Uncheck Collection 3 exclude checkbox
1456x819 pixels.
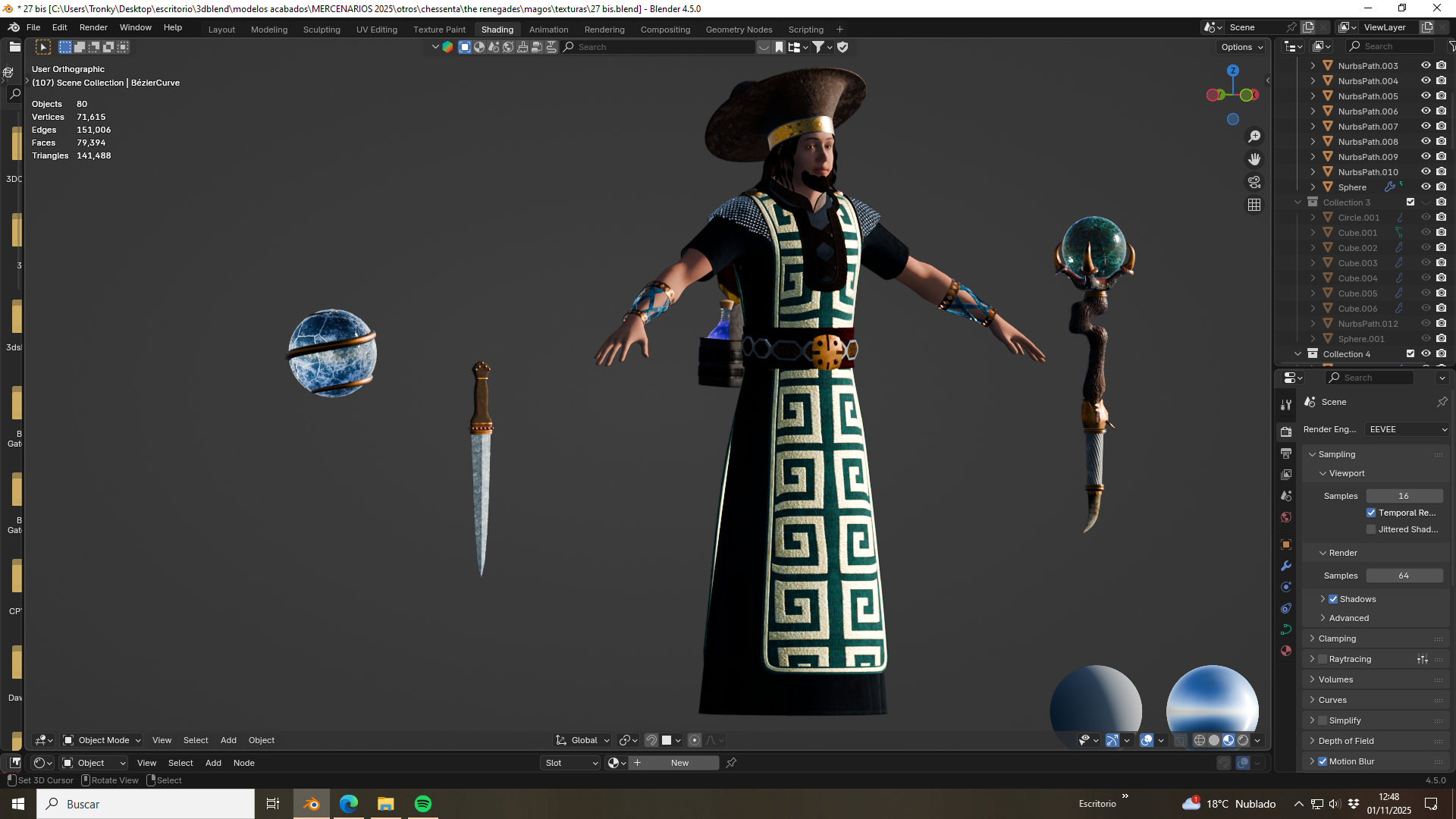(x=1410, y=202)
